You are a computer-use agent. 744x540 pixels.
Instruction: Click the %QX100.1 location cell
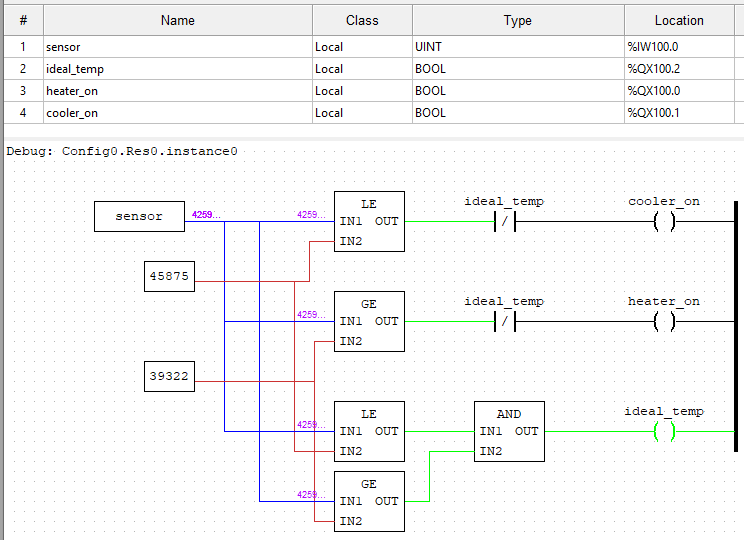[x=679, y=113]
